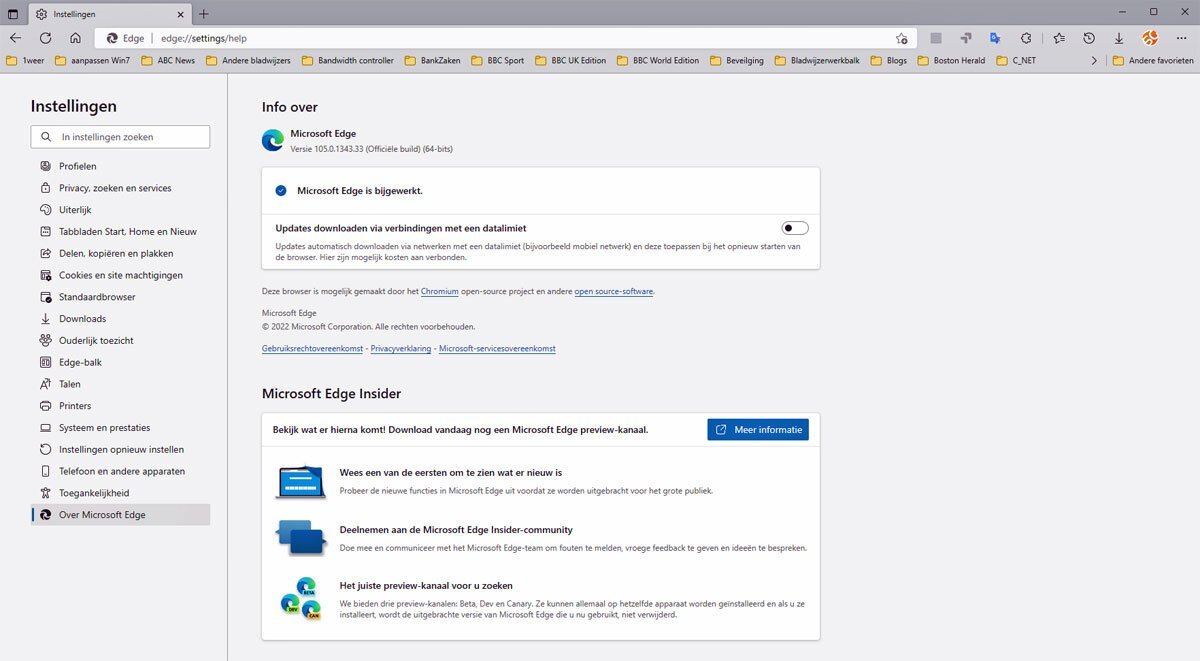Open Tabbladen Start, Home en Nieuw
Screen dimensions: 1200x661
click(x=120, y=231)
